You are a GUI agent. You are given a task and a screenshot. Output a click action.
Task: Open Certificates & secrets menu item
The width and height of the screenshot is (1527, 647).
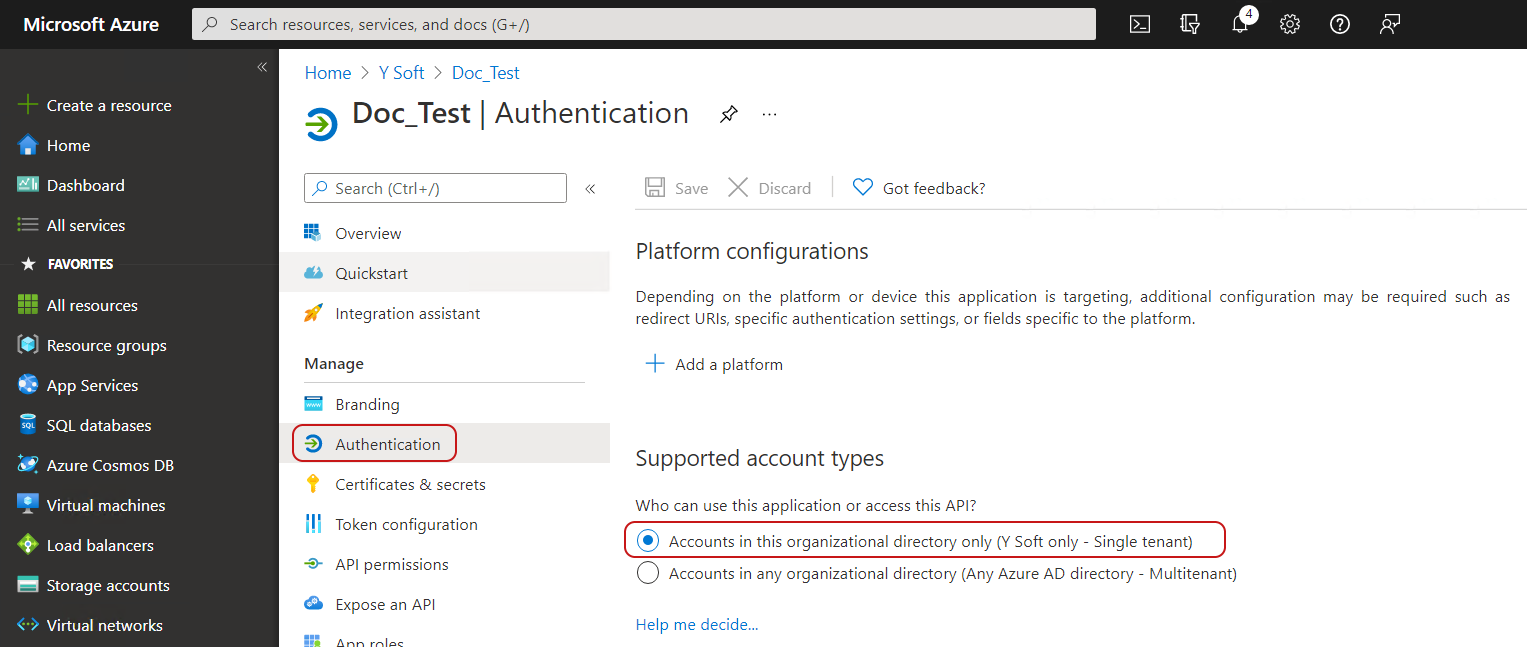click(410, 484)
